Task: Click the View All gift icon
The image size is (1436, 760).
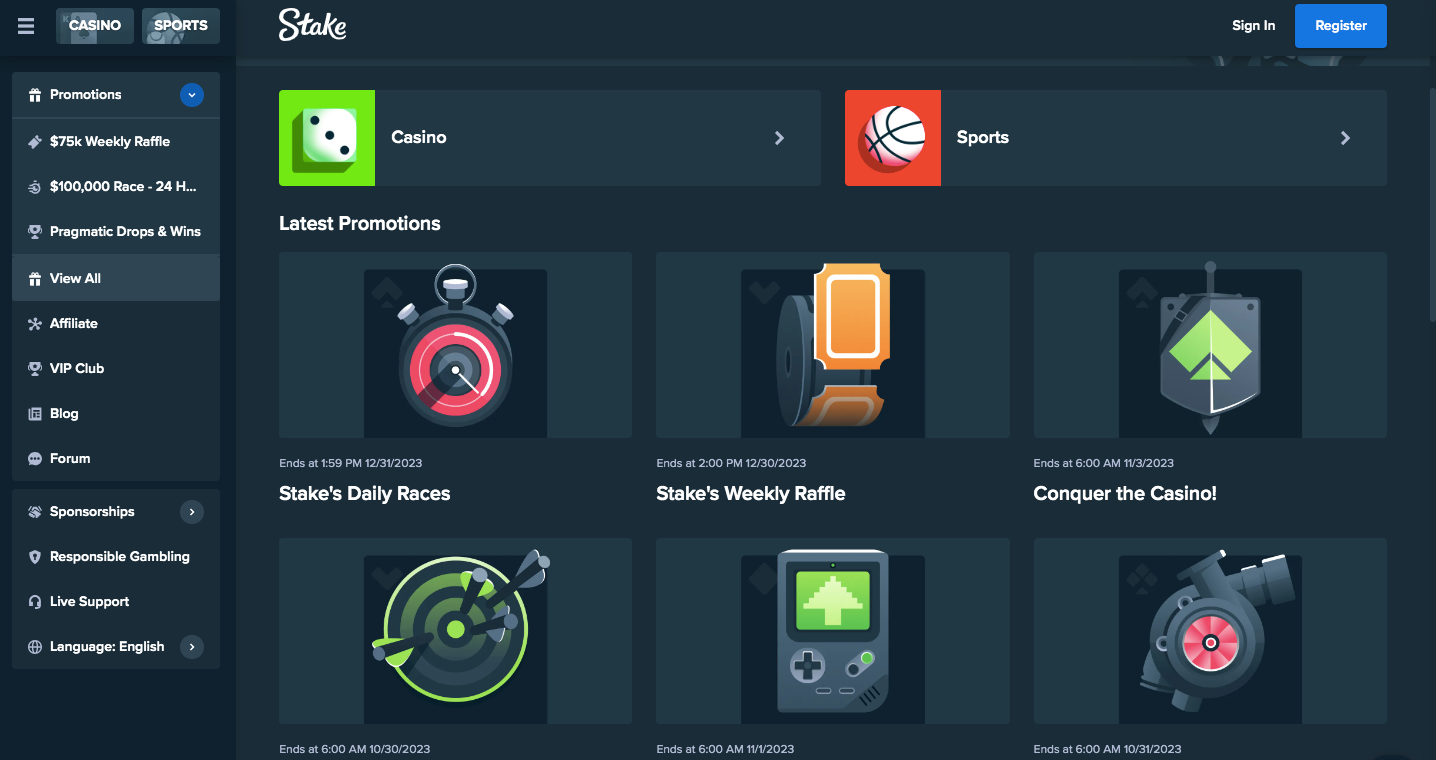Action: 35,279
